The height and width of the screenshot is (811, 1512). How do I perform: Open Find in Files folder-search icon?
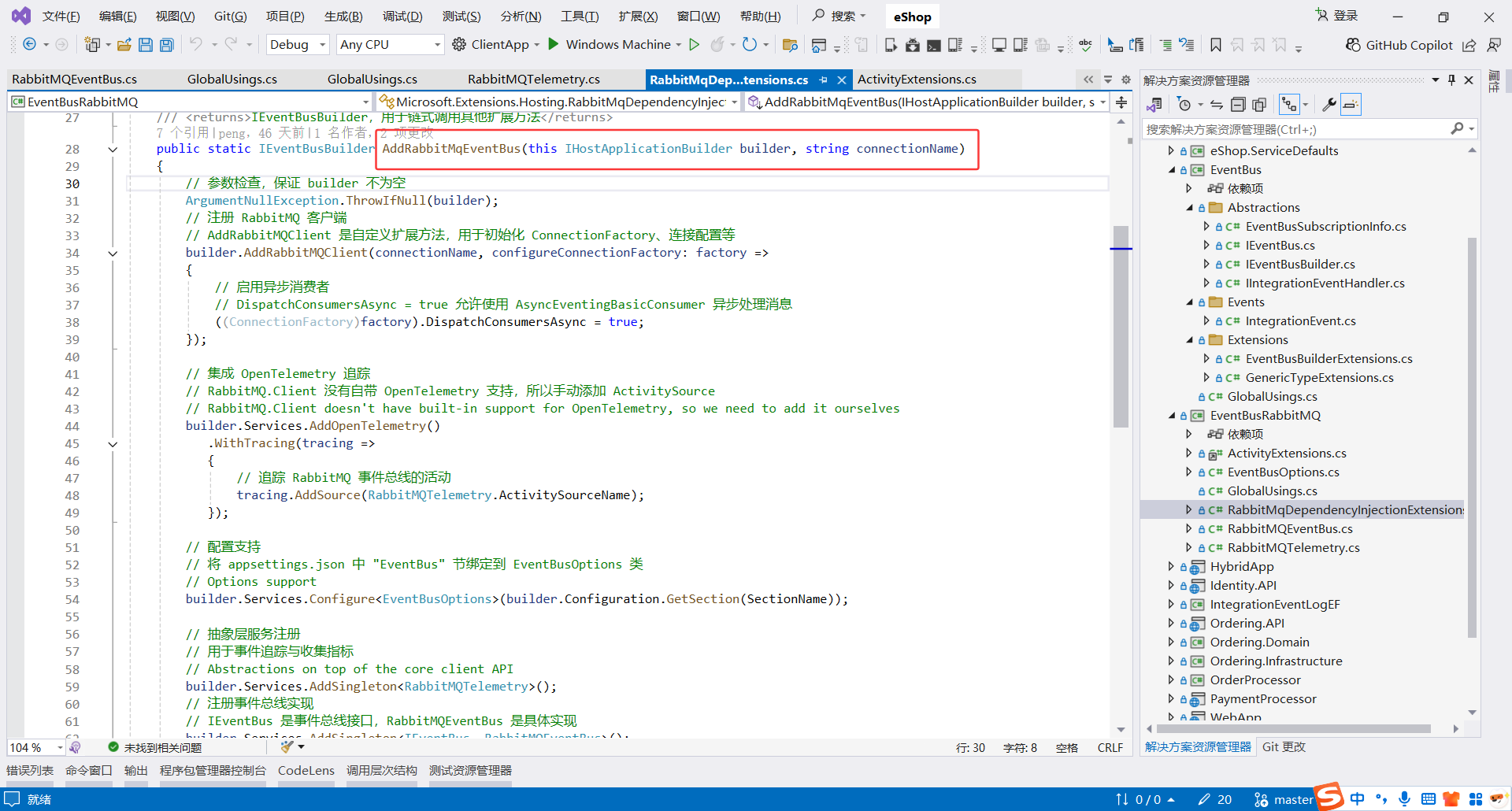coord(790,45)
